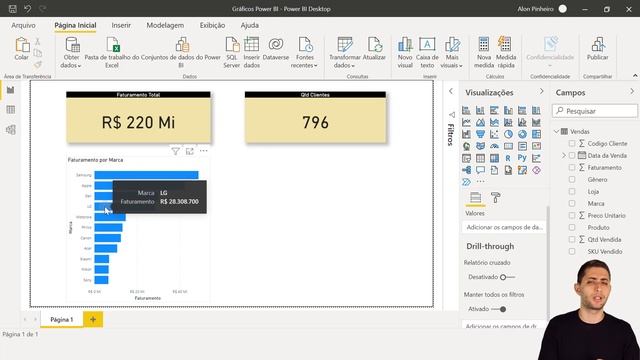This screenshot has height=360, width=640.
Task: Click Nova medida button
Action: click(x=484, y=53)
